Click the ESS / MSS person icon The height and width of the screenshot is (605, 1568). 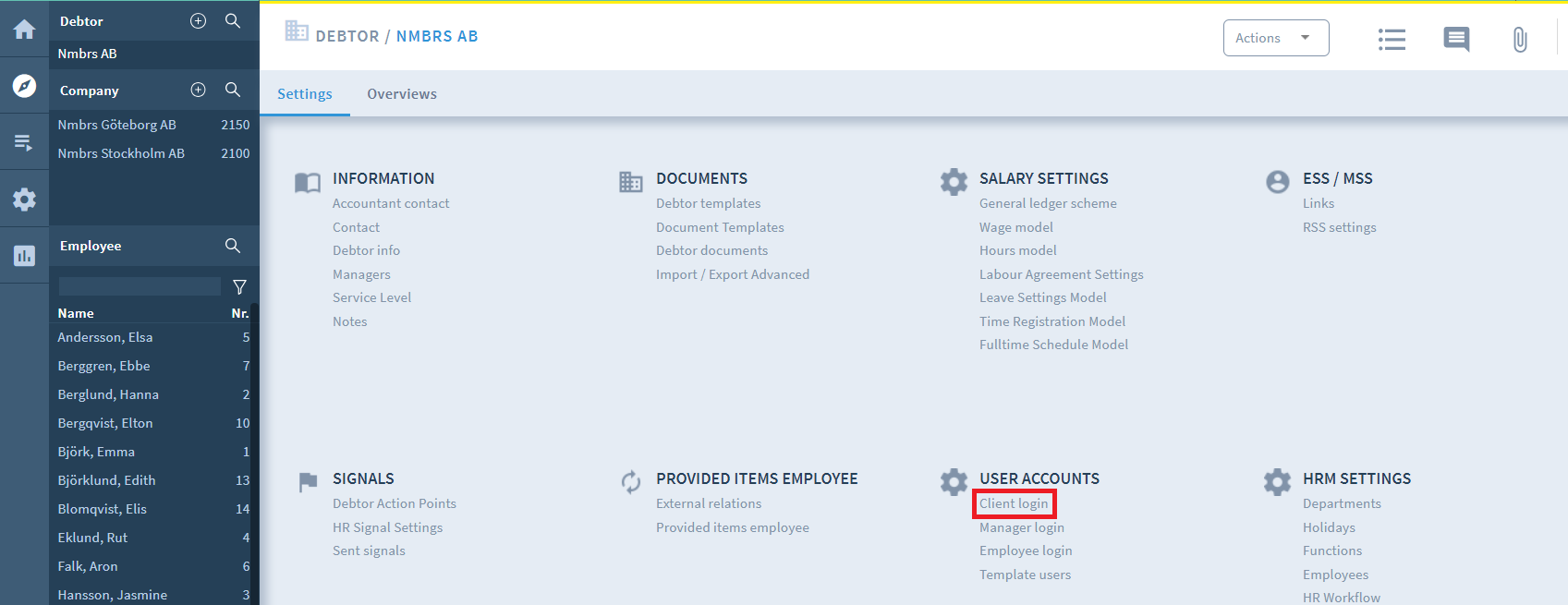click(1278, 182)
